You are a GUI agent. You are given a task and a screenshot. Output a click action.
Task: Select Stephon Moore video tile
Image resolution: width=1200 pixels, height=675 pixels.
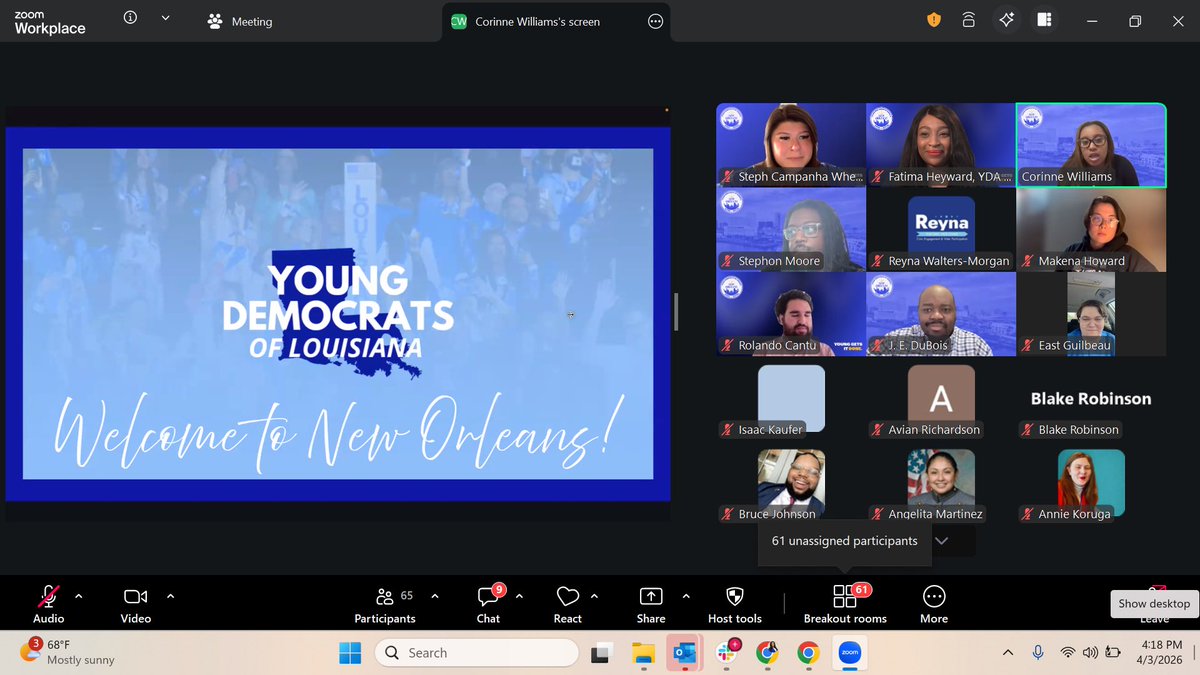tap(791, 230)
